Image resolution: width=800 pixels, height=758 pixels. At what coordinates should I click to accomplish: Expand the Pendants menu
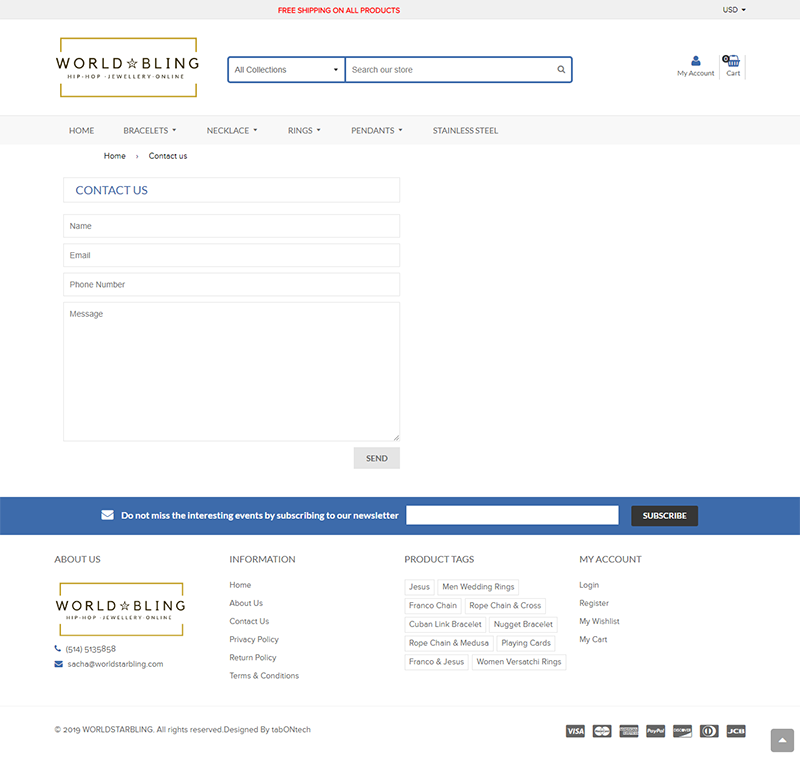377,131
